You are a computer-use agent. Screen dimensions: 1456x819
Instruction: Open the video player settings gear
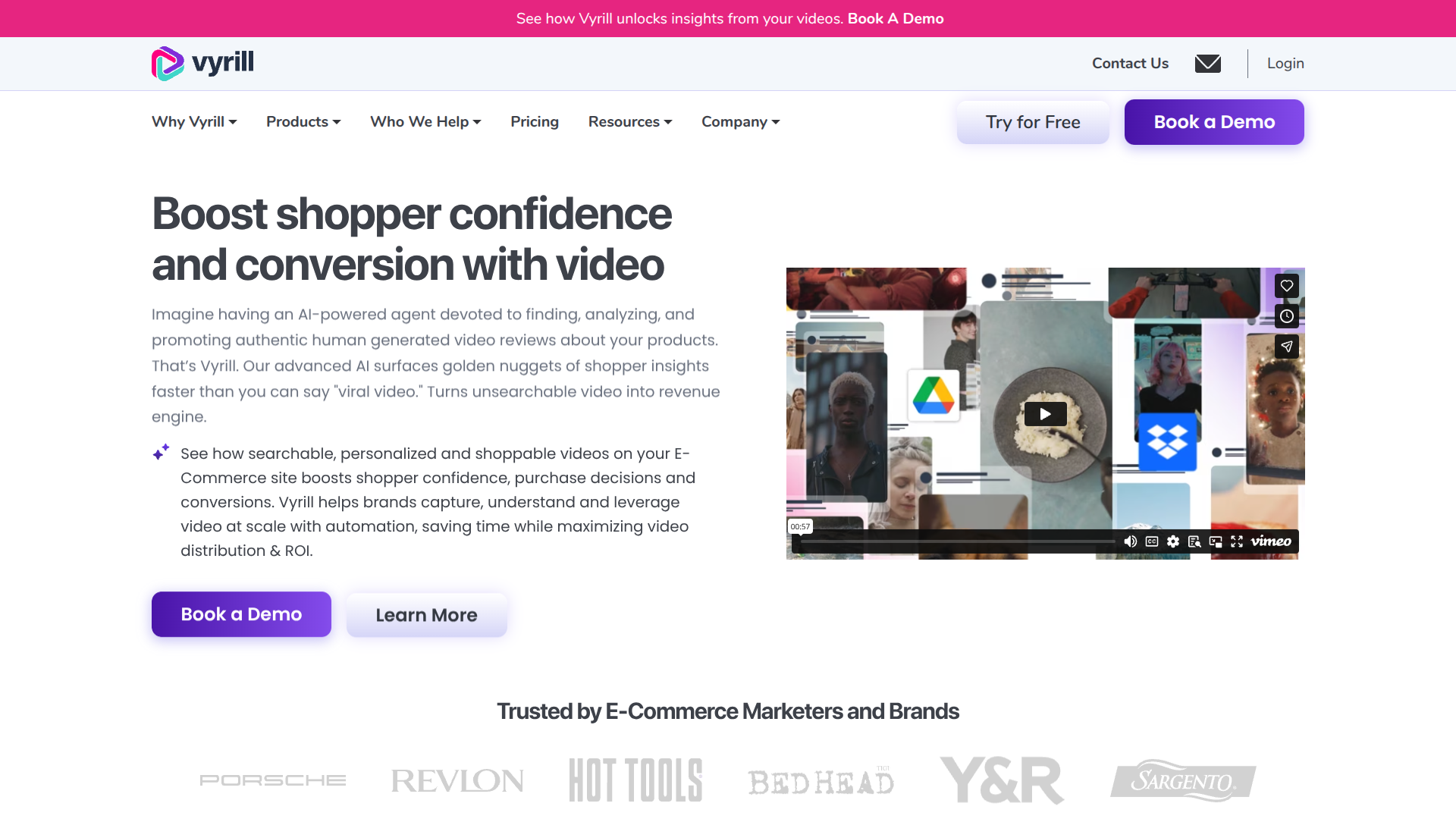(1172, 541)
